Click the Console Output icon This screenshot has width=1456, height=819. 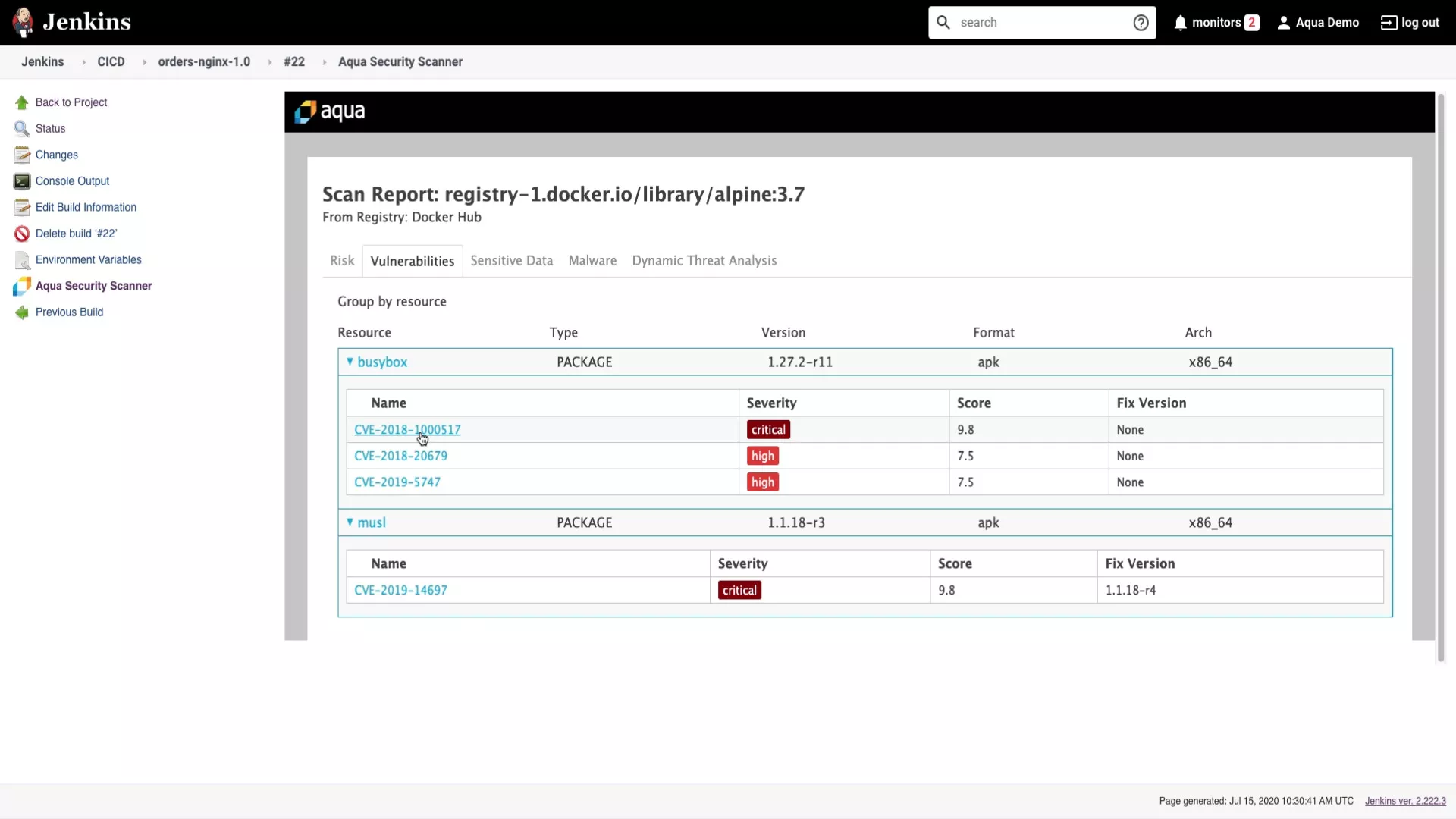point(21,180)
